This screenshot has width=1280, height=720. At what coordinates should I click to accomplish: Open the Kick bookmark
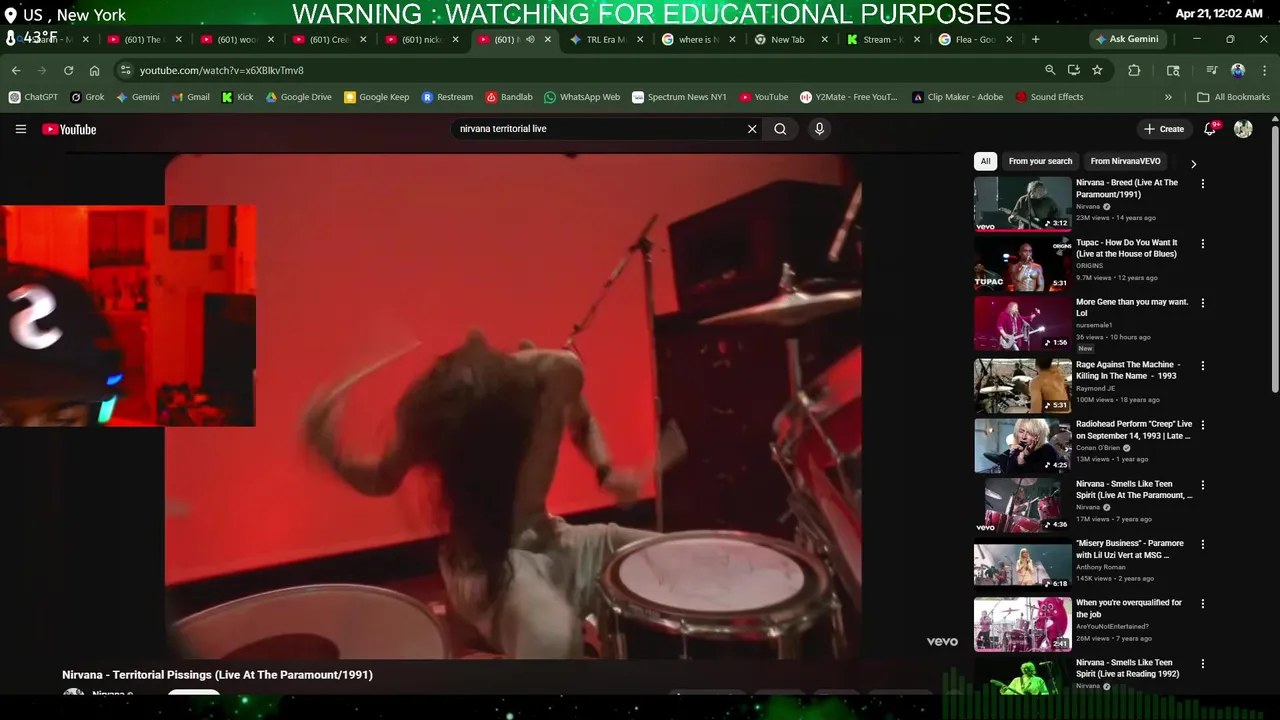pyautogui.click(x=237, y=97)
